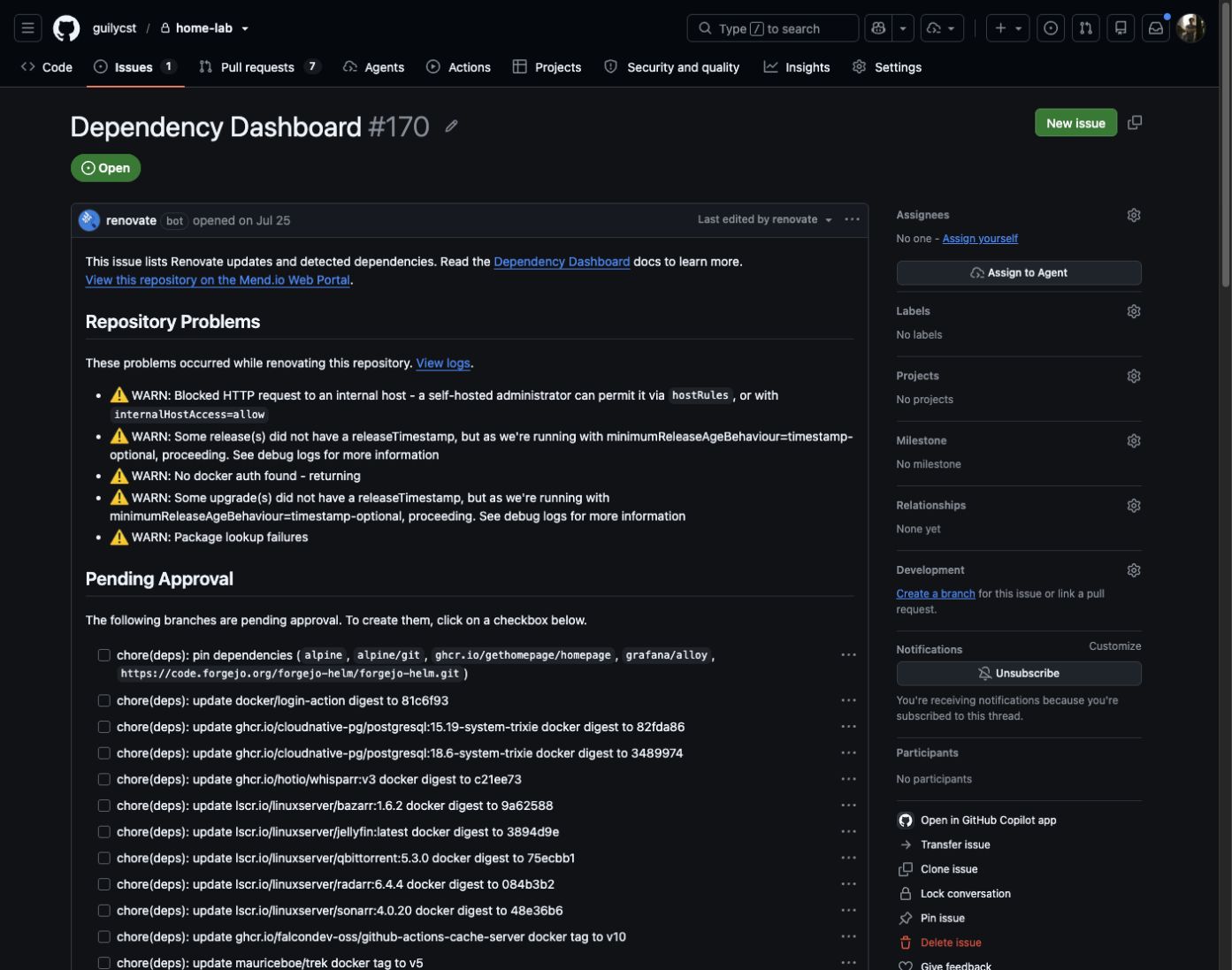
Task: Click the Assign to Agent button
Action: coord(1019,272)
